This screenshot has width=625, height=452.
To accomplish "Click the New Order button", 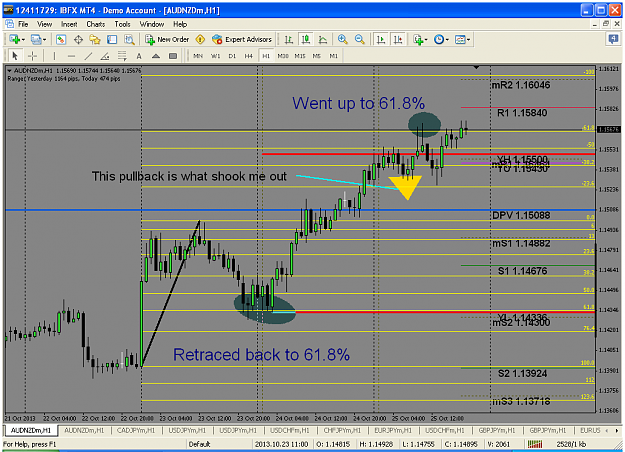I will pos(167,39).
